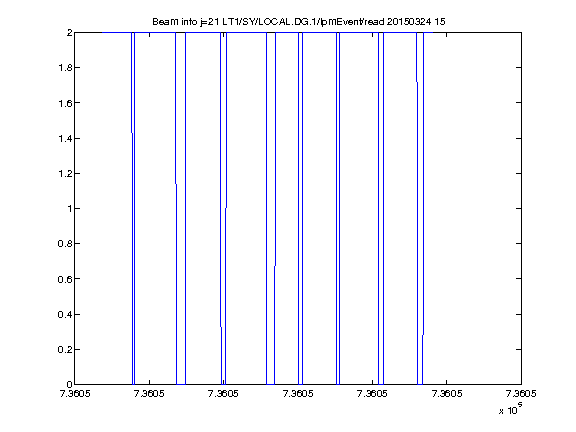Select the step notch near 0.28 on last pulse
This screenshot has height=432, width=576.
(x=423, y=335)
